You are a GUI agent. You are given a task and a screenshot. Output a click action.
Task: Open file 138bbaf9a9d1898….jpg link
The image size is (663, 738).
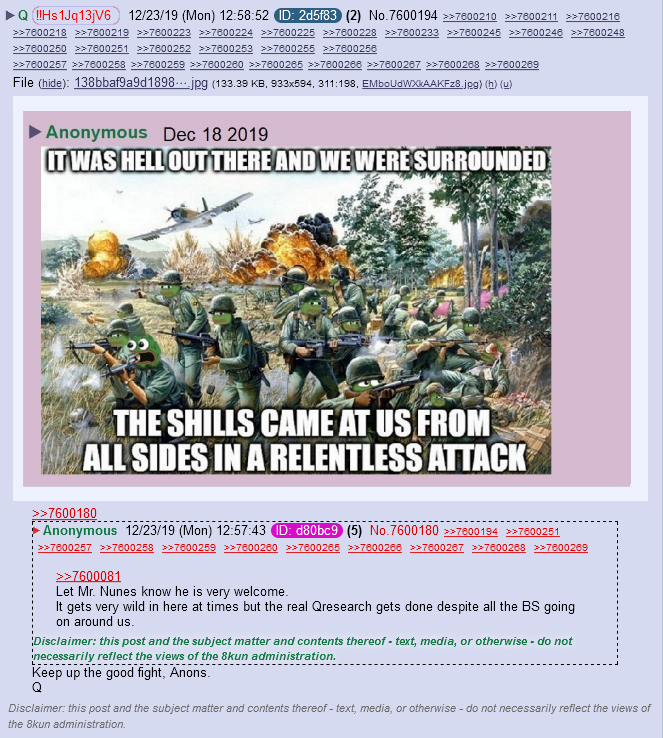(141, 83)
